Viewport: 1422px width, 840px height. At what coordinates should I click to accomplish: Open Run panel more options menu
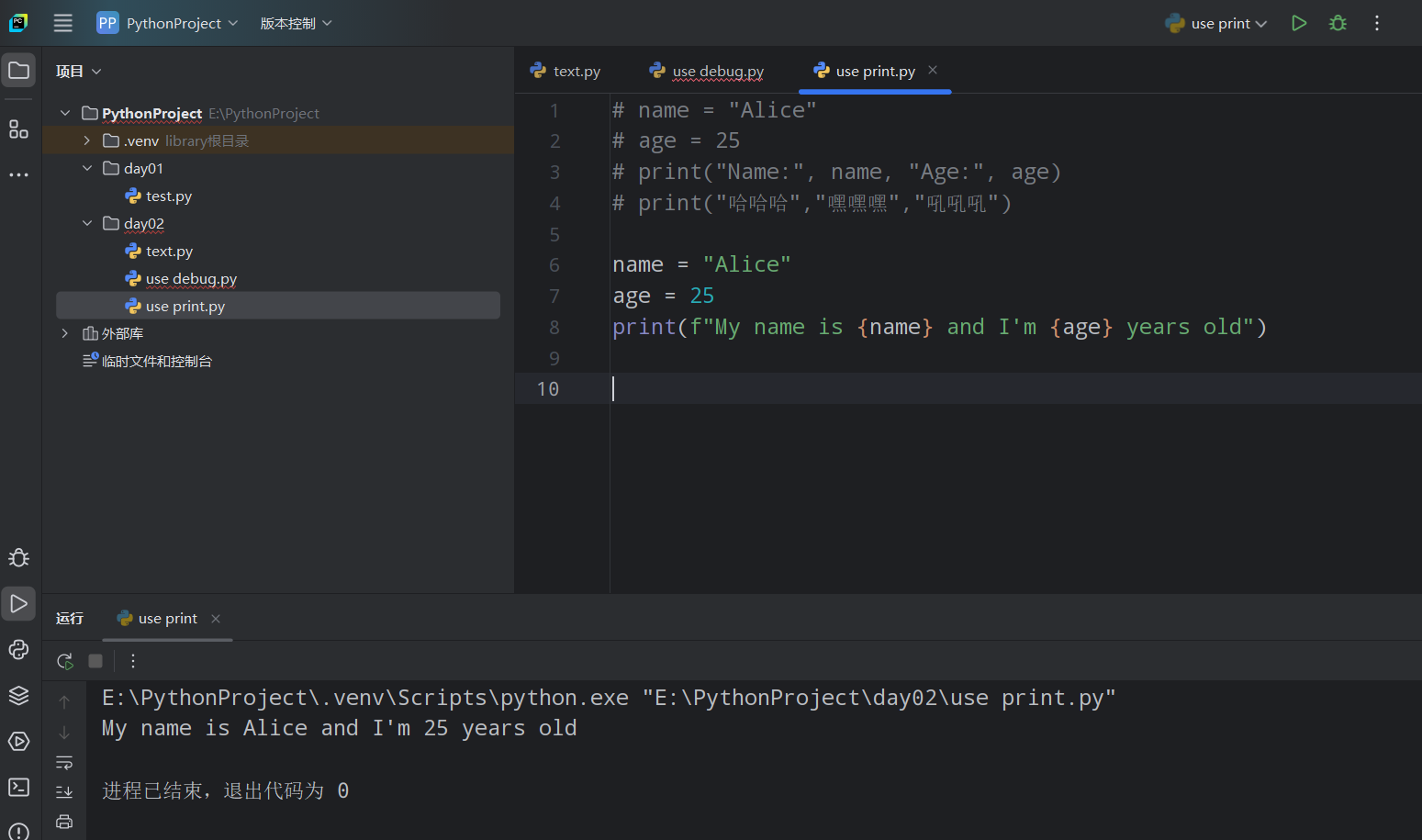[133, 661]
